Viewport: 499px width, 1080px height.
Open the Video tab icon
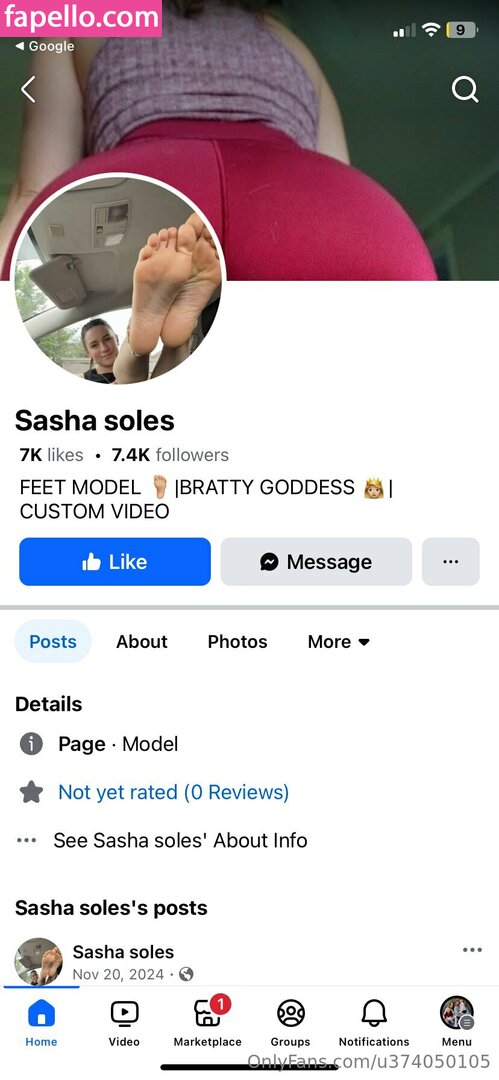pyautogui.click(x=124, y=1012)
